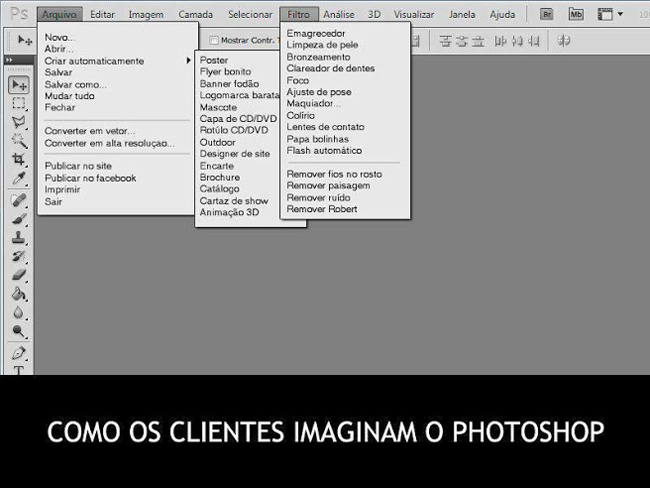Choose Fechar menu entry

click(60, 107)
